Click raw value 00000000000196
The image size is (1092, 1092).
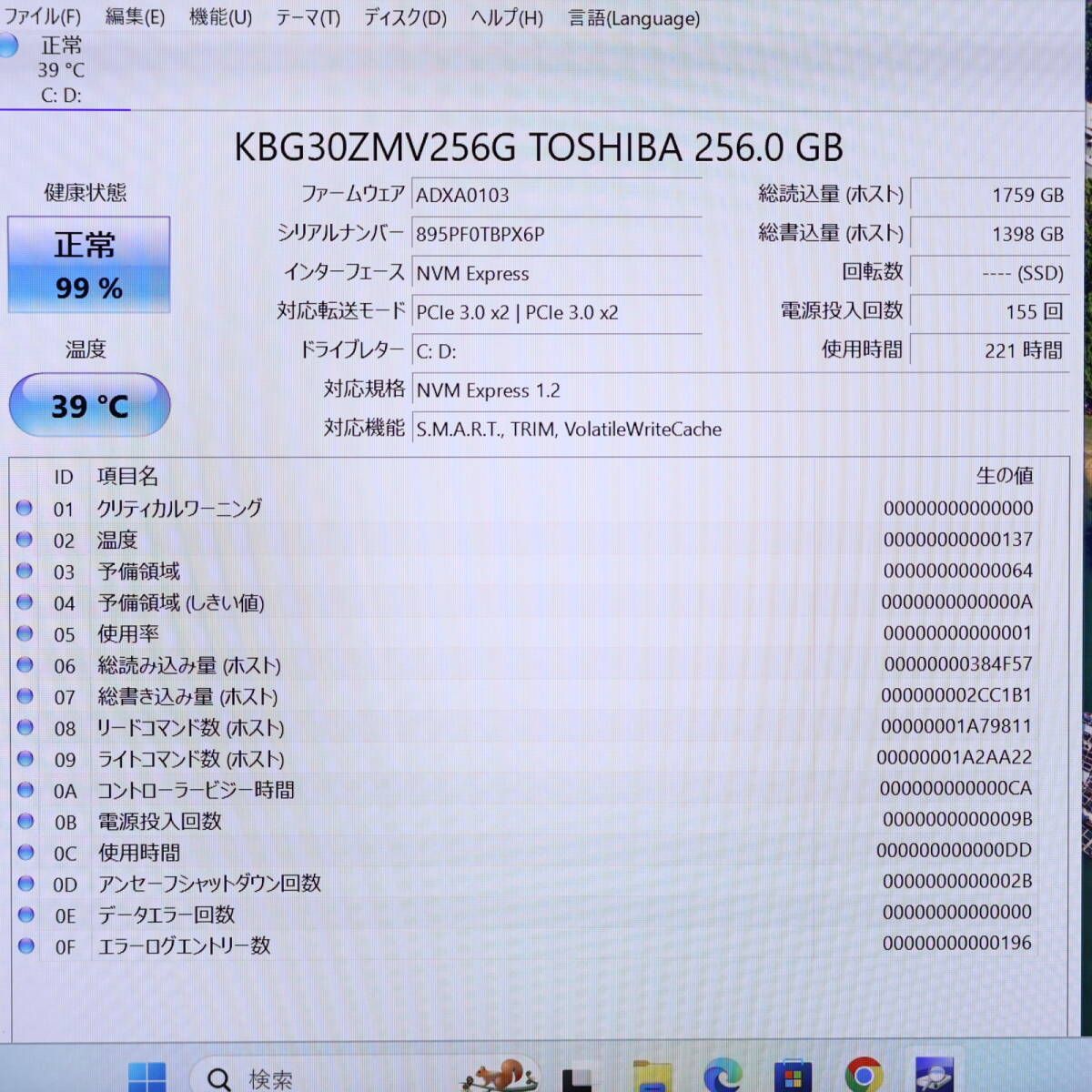point(957,943)
